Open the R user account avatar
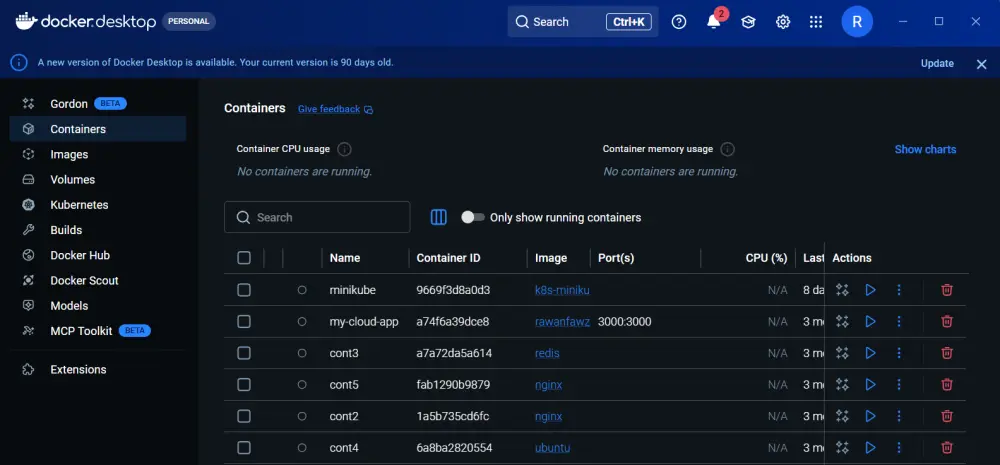This screenshot has height=465, width=1000. (857, 22)
